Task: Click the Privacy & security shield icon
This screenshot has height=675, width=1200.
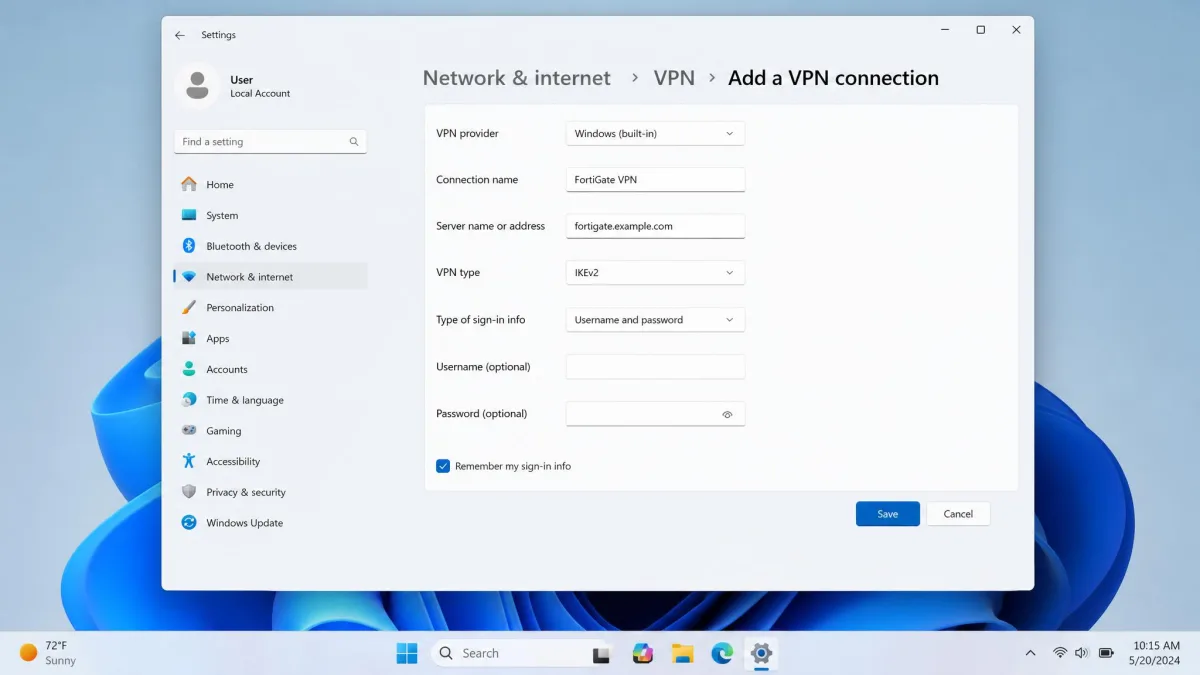Action: pos(189,492)
